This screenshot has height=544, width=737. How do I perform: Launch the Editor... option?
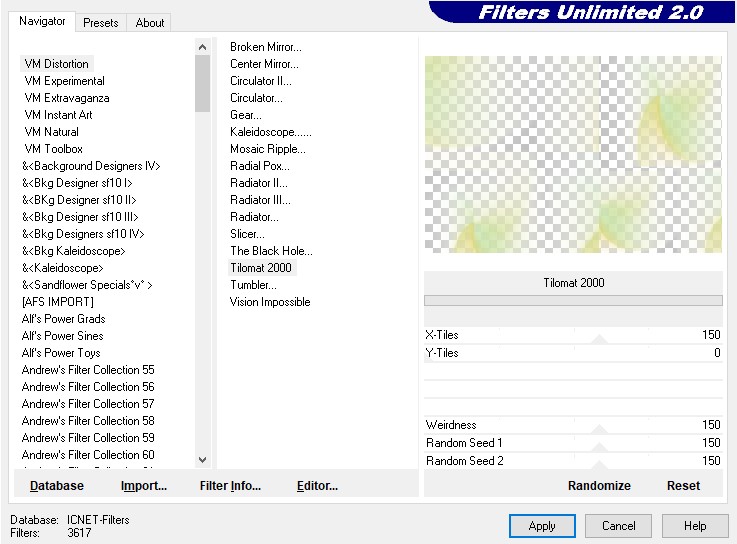317,486
